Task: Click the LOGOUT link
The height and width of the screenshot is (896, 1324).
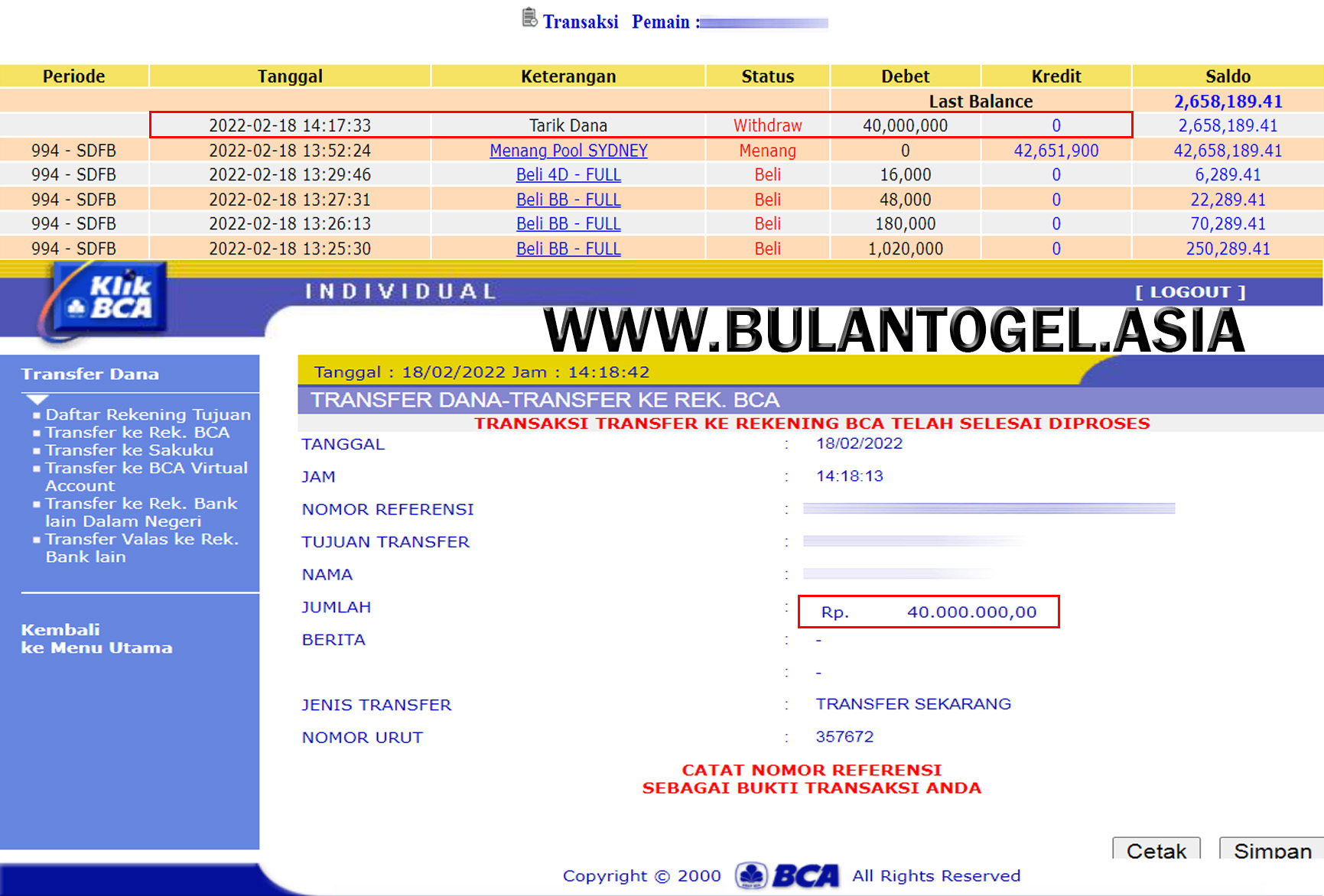Action: point(1190,292)
